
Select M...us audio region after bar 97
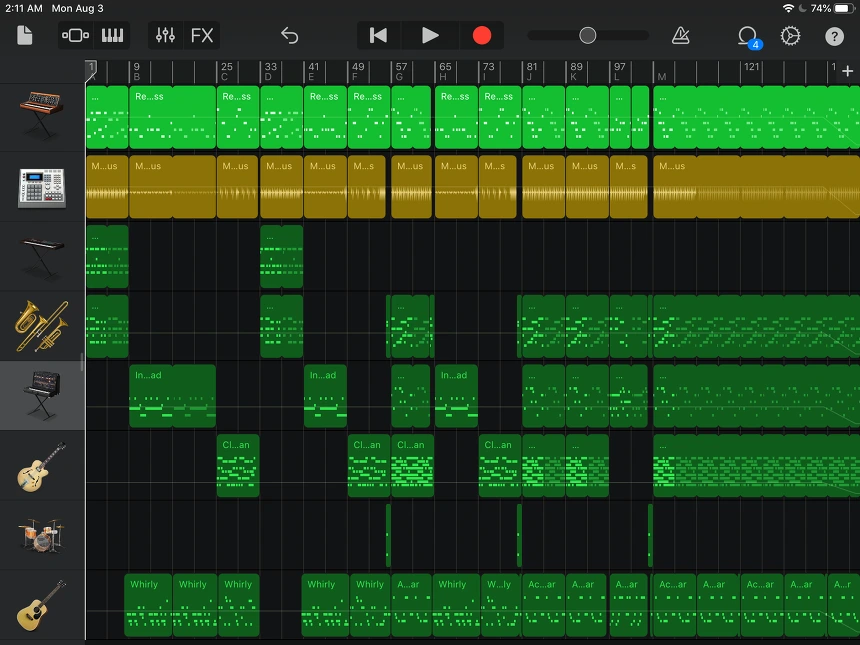tap(756, 187)
